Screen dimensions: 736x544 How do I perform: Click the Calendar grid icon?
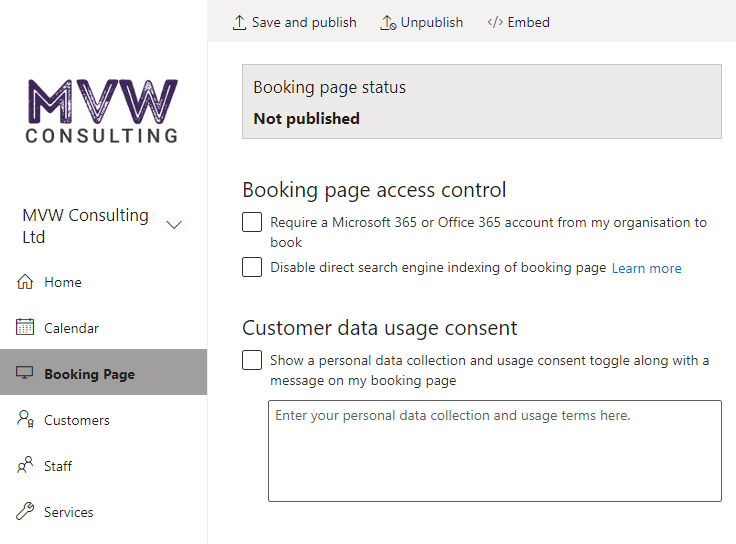[25, 328]
